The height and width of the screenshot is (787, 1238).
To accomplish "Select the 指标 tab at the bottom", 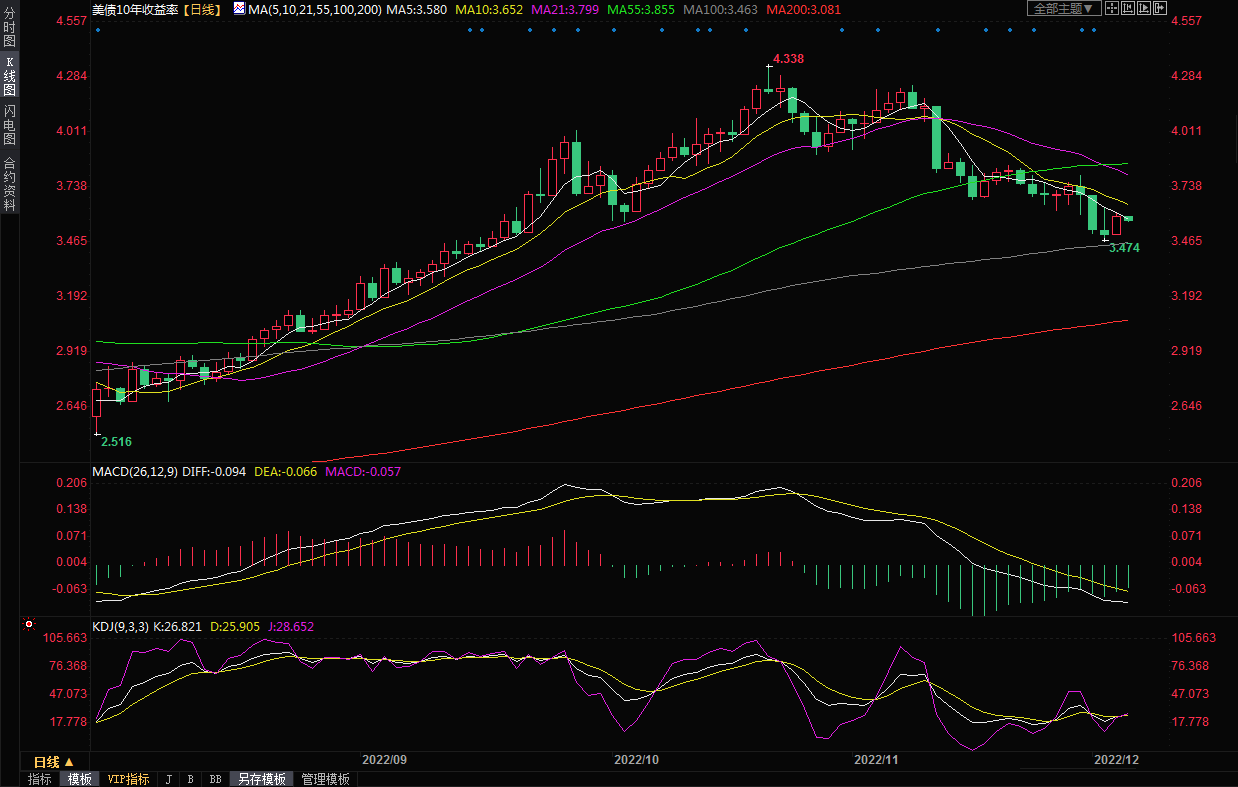I will tap(40, 779).
